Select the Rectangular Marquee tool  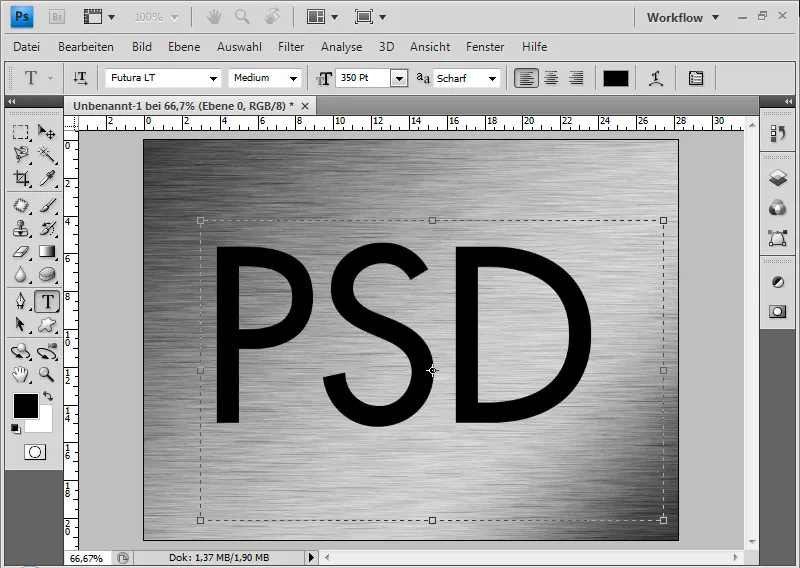20,132
